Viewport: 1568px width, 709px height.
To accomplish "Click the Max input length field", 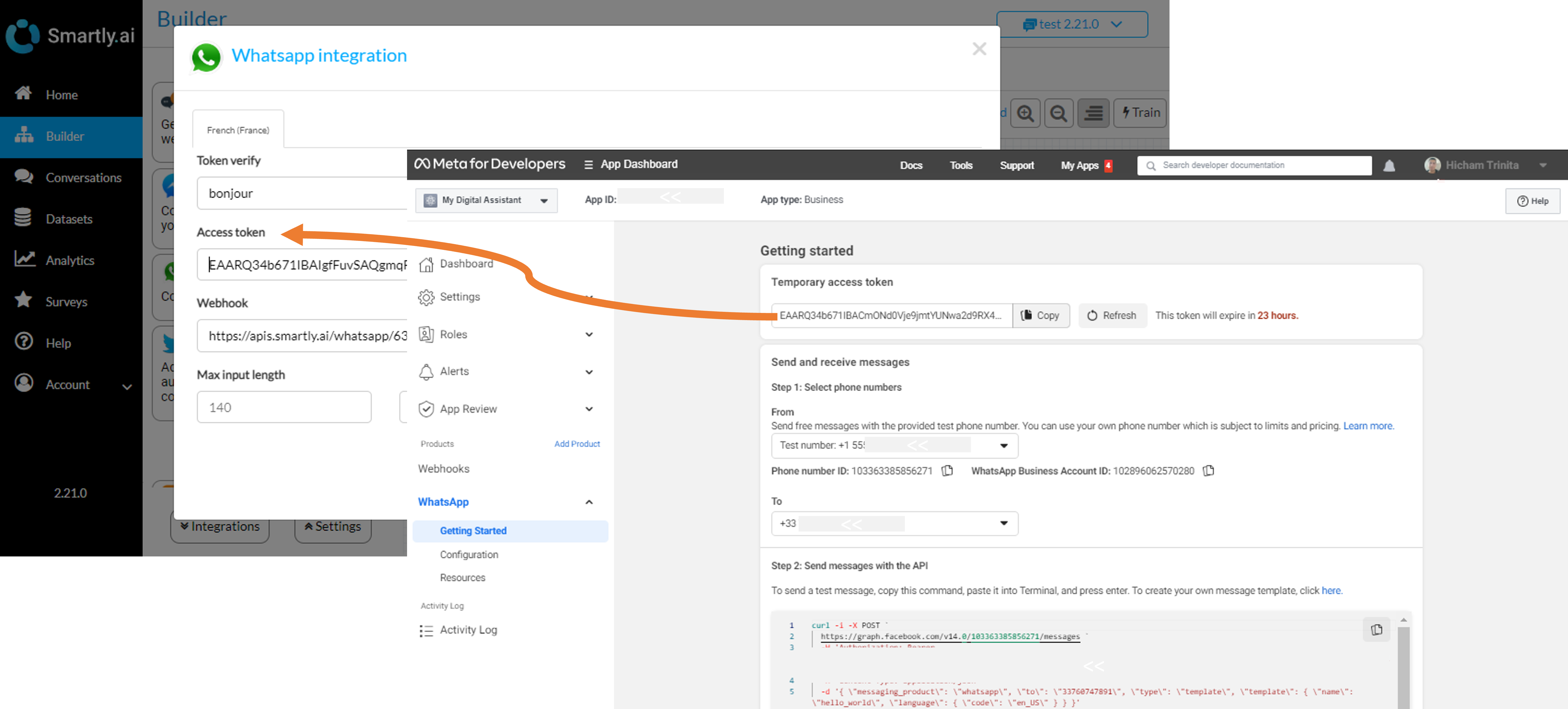I will pyautogui.click(x=284, y=407).
